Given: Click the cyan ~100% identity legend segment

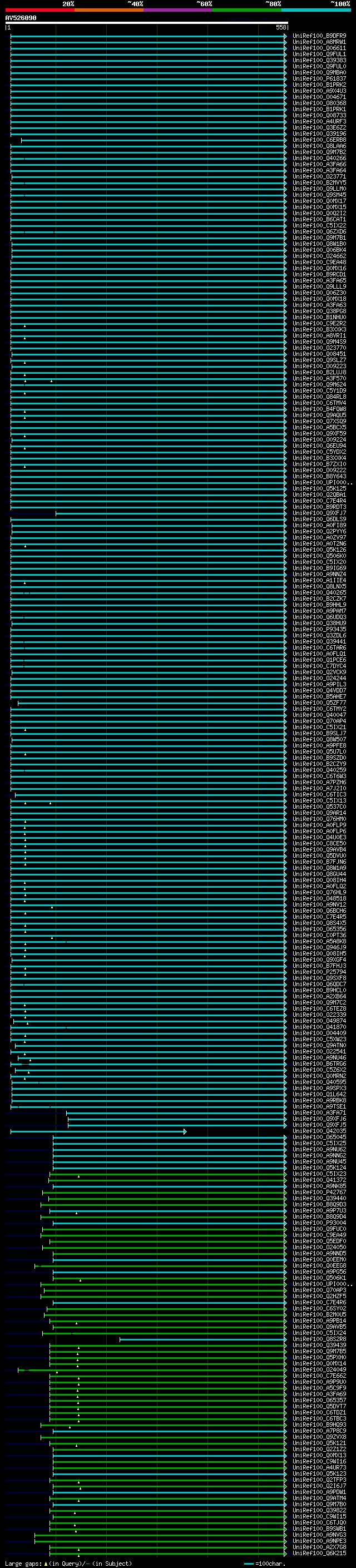Looking at the screenshot, I should tap(316, 10).
